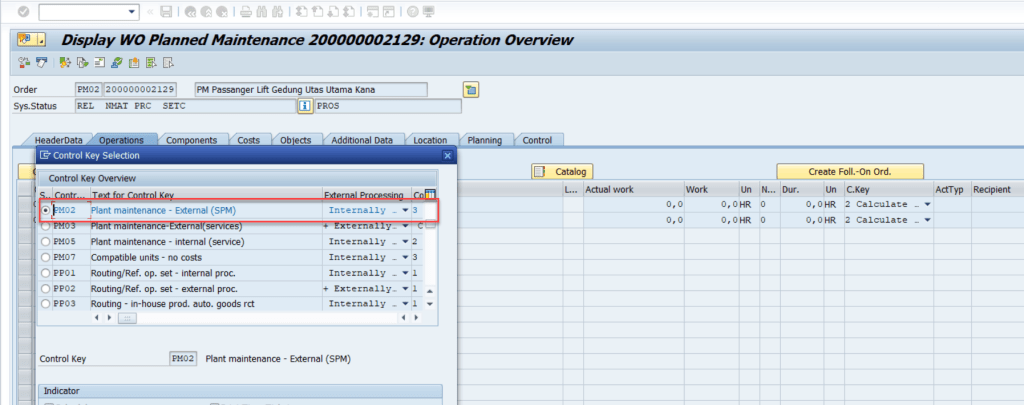Click the control key list horizontal scrollbar
The height and width of the screenshot is (405, 1024).
point(126,318)
